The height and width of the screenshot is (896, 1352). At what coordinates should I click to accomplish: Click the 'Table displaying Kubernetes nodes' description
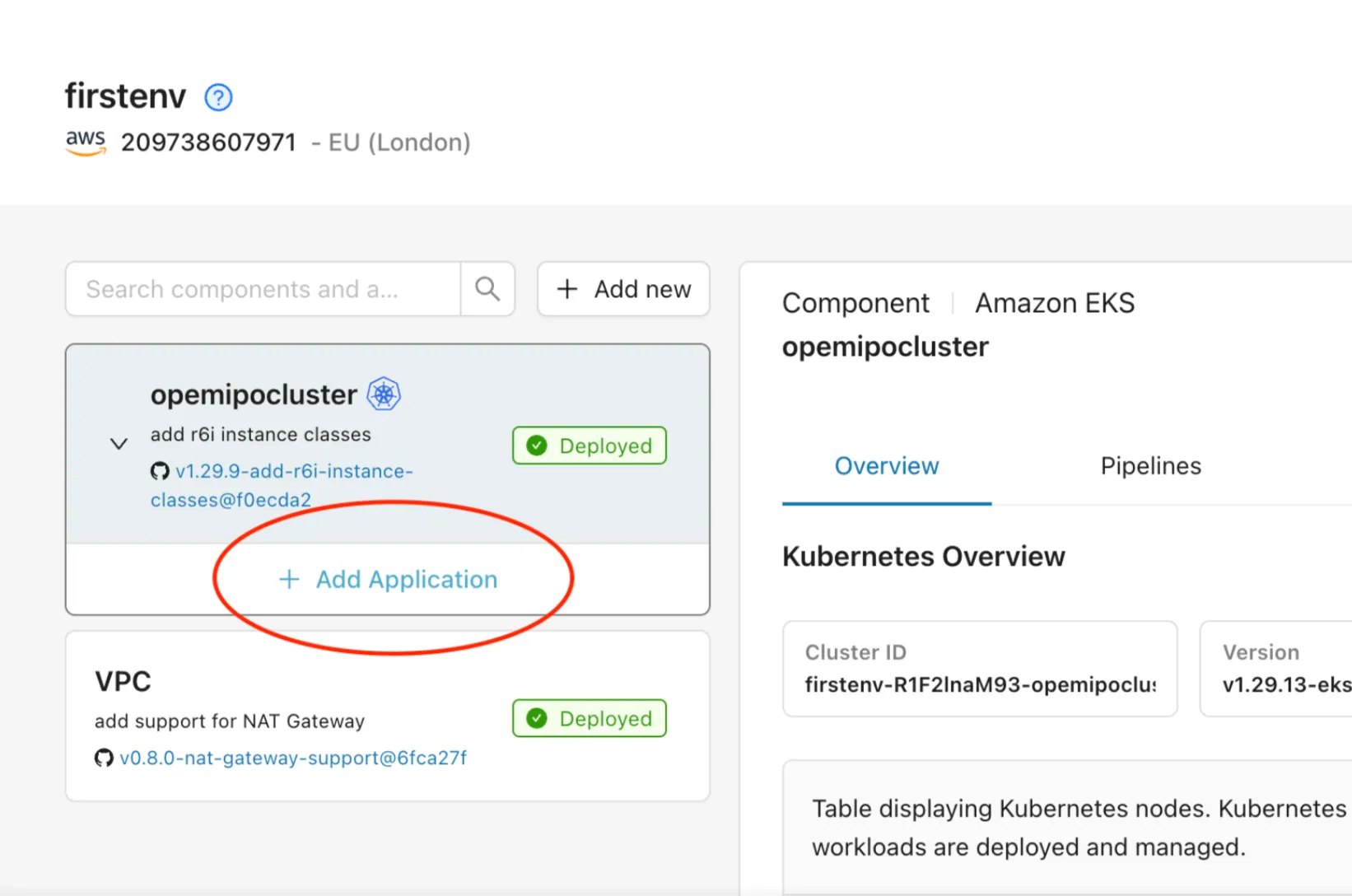point(1079,828)
